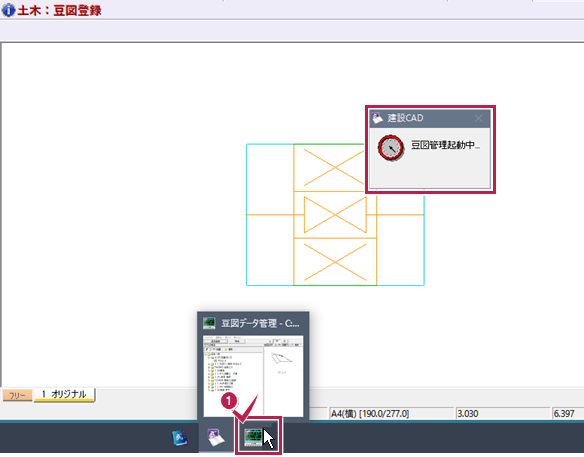The image size is (584, 457).
Task: Click the 建設CAD dialog title icon
Action: (377, 118)
